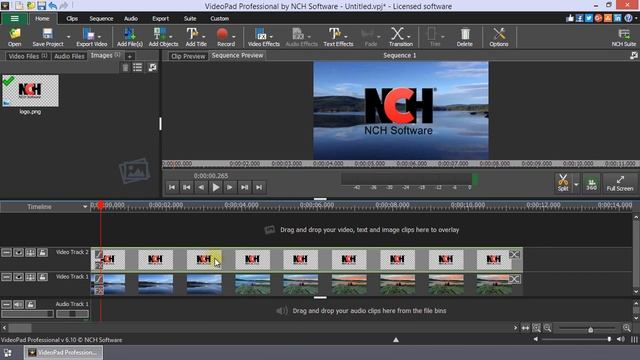This screenshot has width=640, height=360.
Task: Open the Split options dropdown arrow
Action: (x=576, y=184)
